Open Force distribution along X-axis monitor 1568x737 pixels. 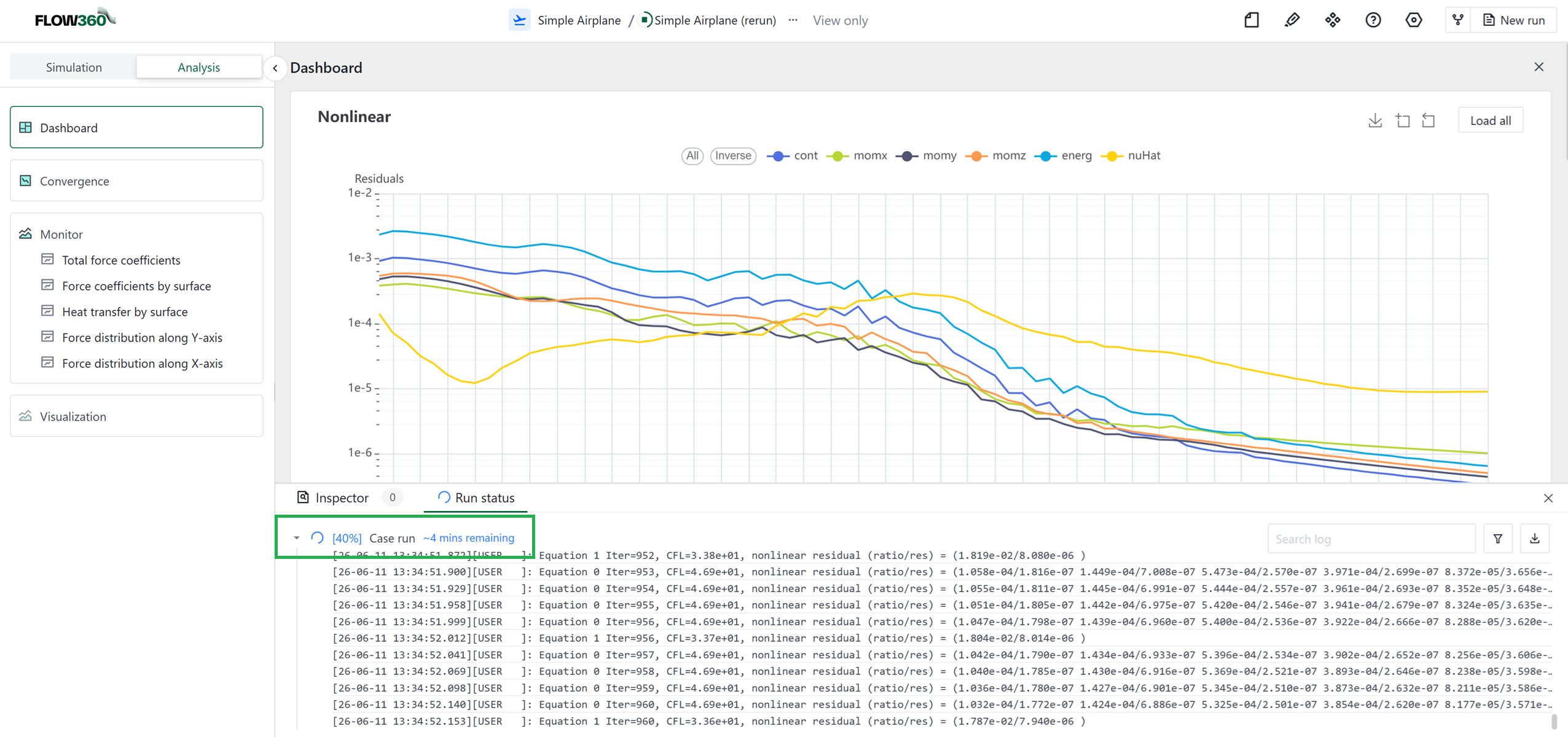(x=142, y=363)
